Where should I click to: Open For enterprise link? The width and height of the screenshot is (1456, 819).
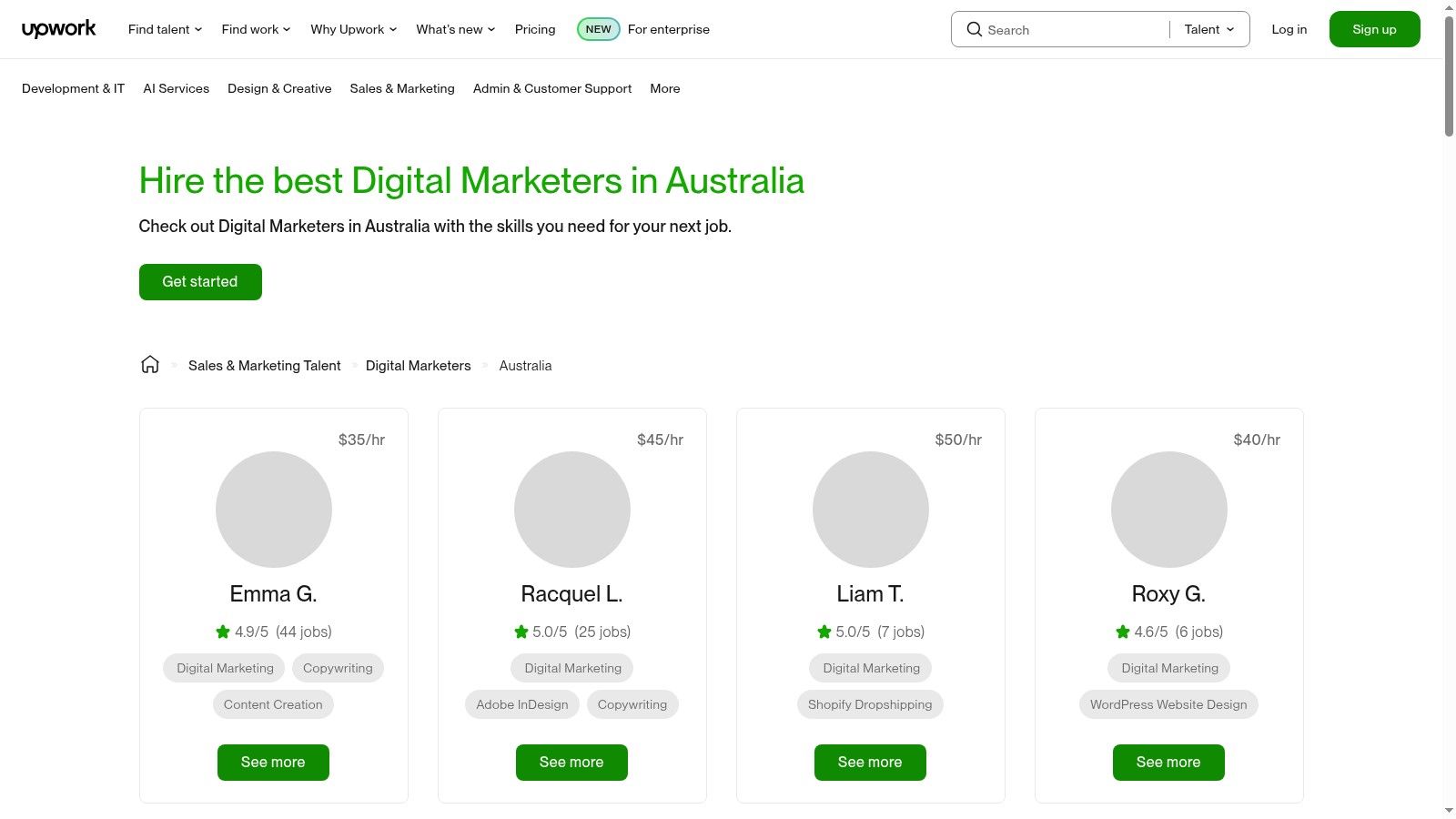pos(669,29)
